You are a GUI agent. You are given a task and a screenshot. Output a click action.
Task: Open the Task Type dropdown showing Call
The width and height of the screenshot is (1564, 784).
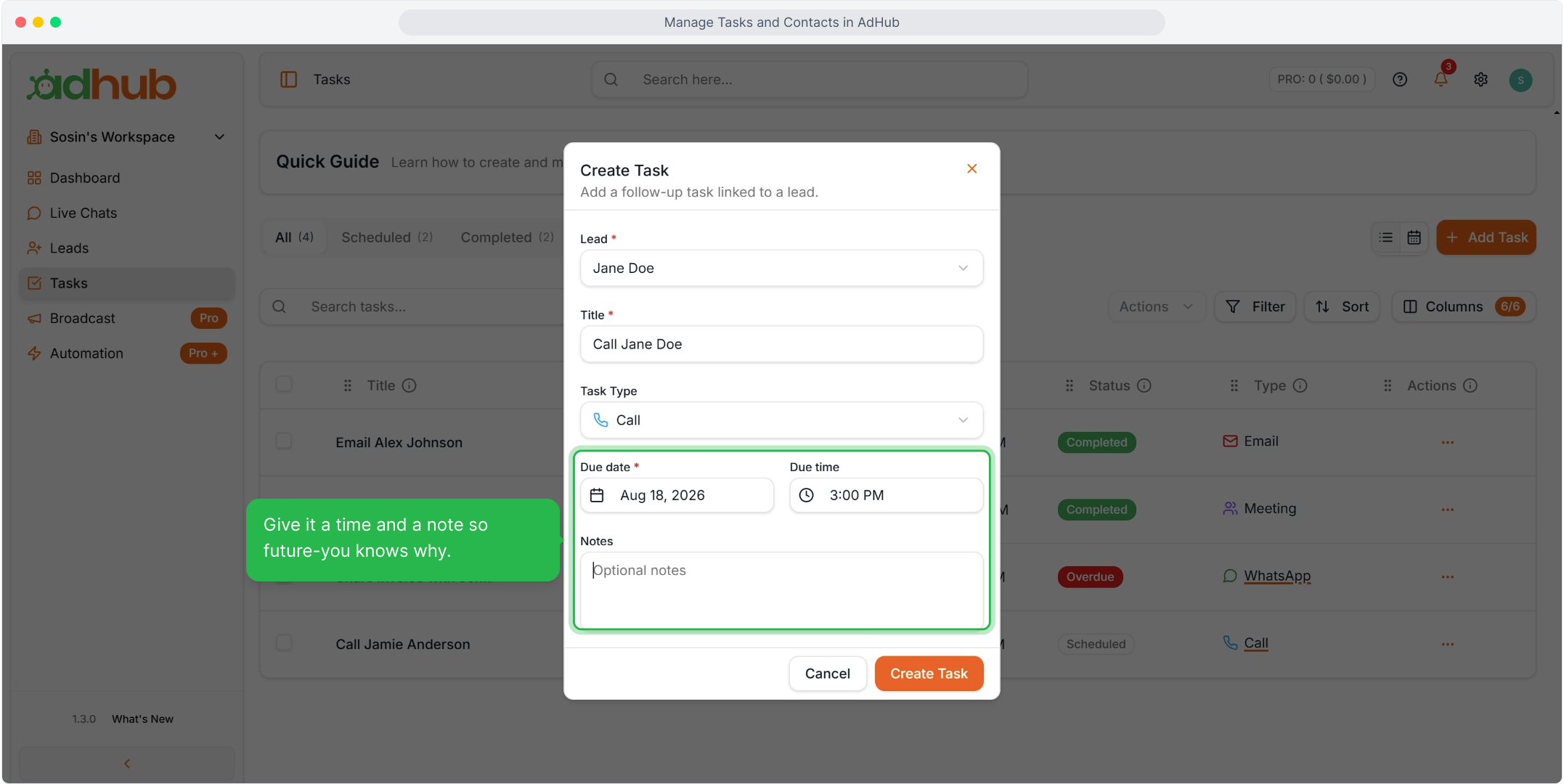781,420
